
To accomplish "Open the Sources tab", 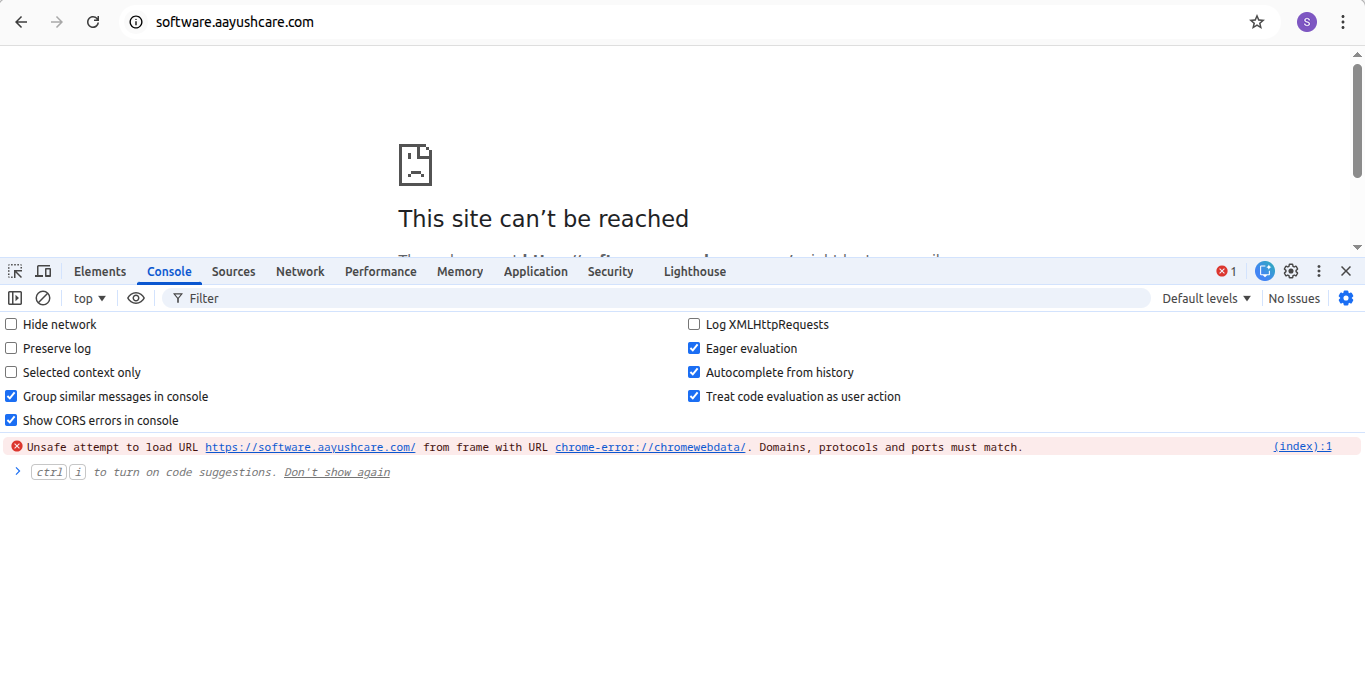I will pos(233,271).
